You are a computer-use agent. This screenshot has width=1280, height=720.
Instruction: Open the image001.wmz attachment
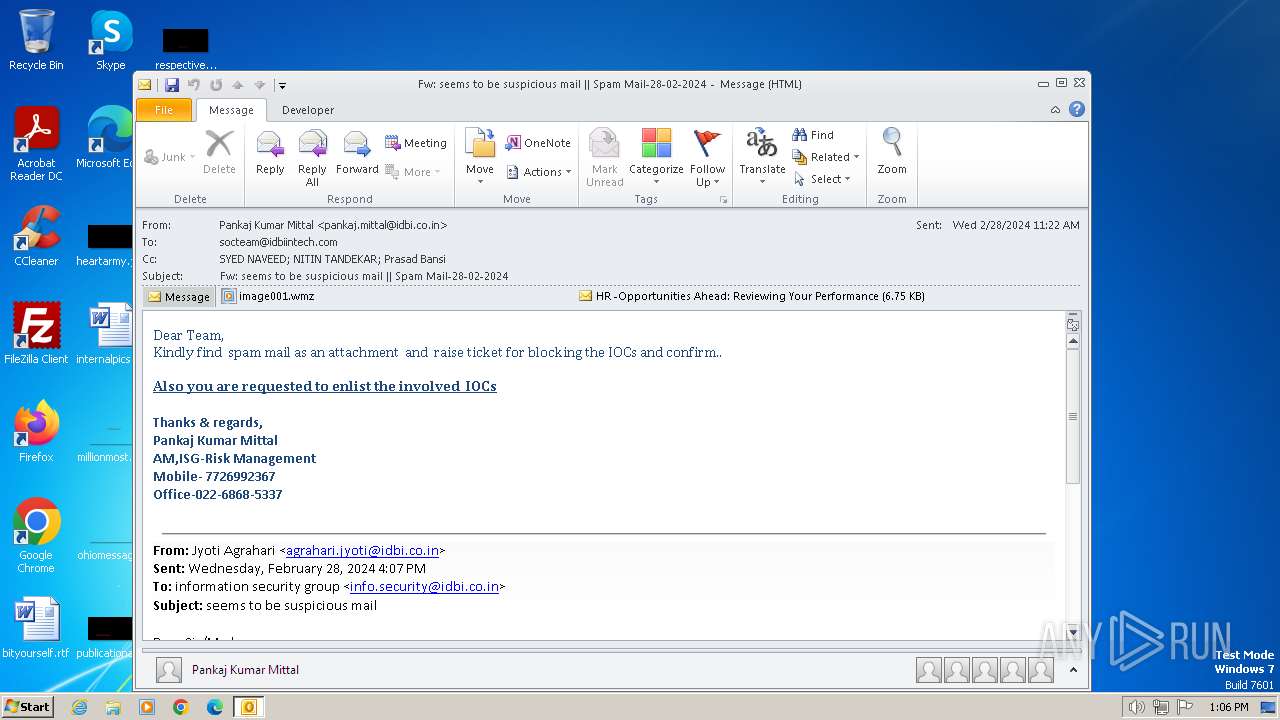(x=268, y=296)
